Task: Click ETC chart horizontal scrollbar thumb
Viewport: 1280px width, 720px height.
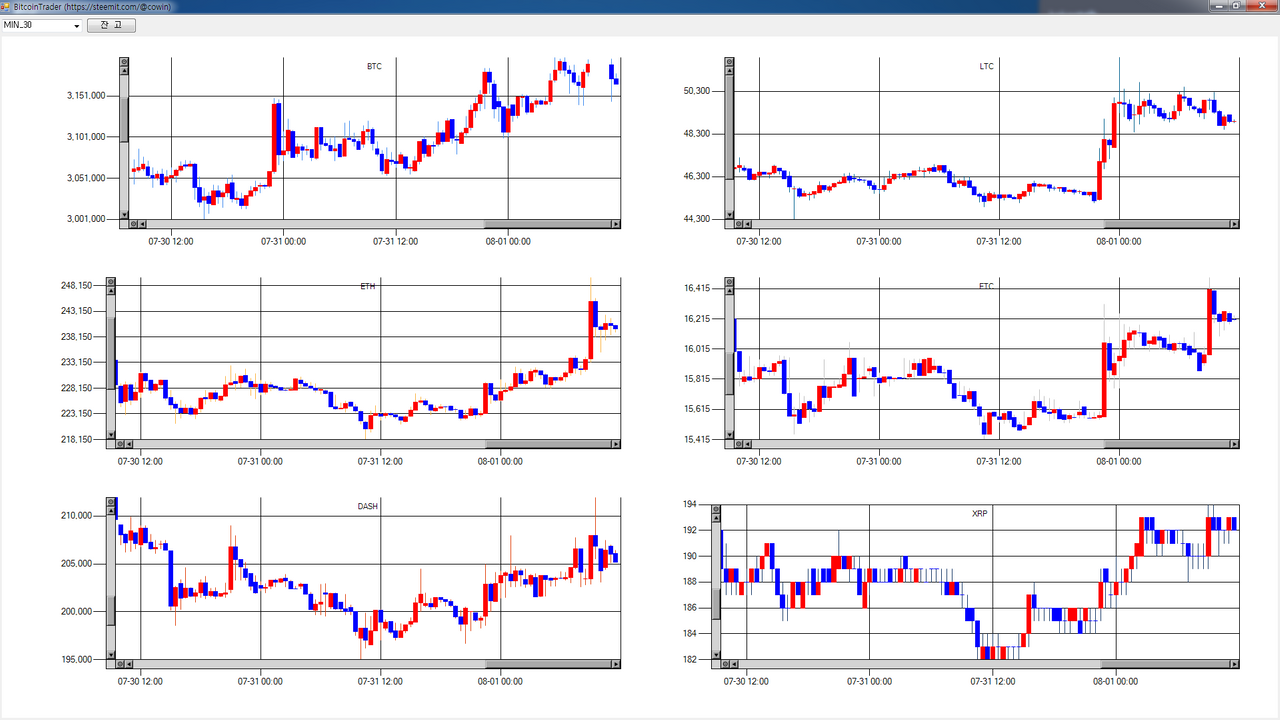Action: click(1165, 444)
